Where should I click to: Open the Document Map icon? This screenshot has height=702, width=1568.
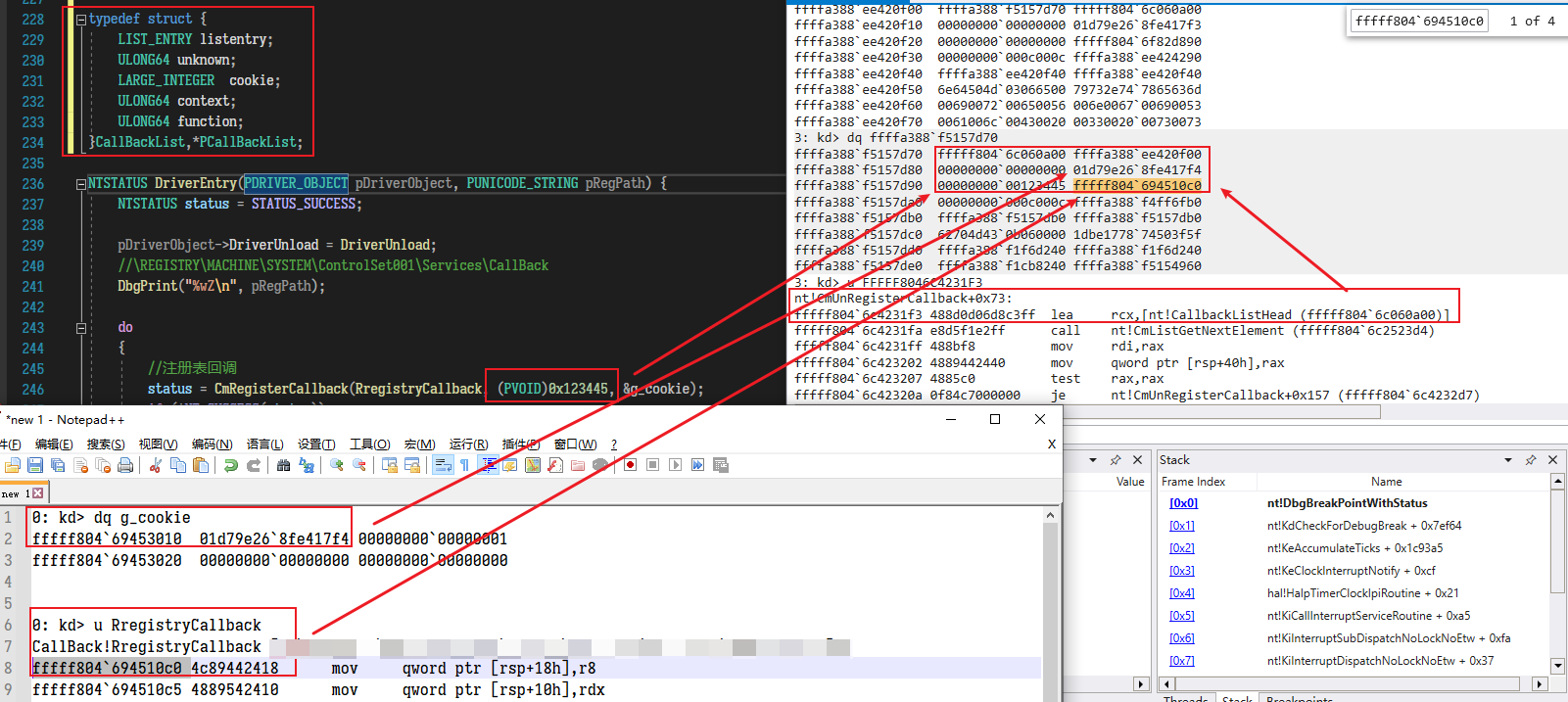(533, 465)
